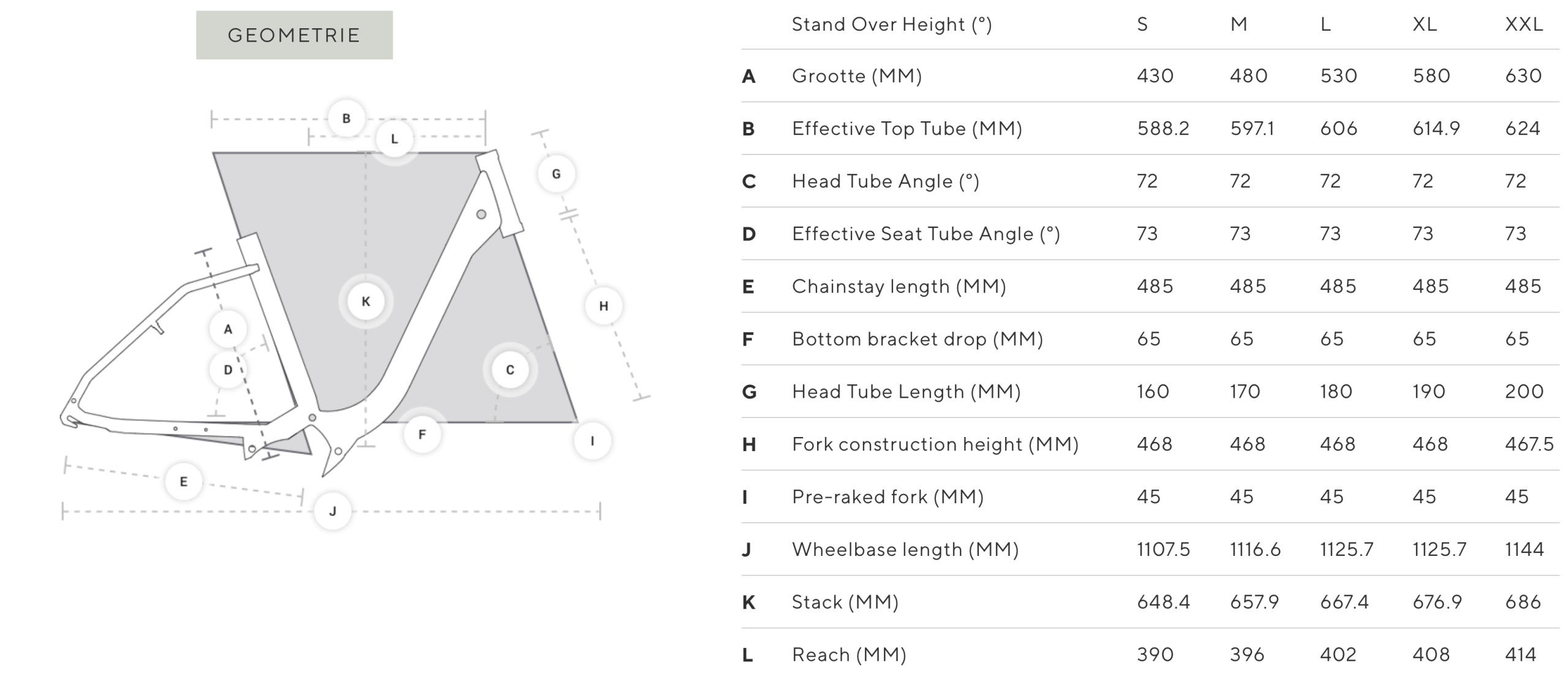Select the I fork rake marker
The height and width of the screenshot is (684, 1568).
point(592,441)
